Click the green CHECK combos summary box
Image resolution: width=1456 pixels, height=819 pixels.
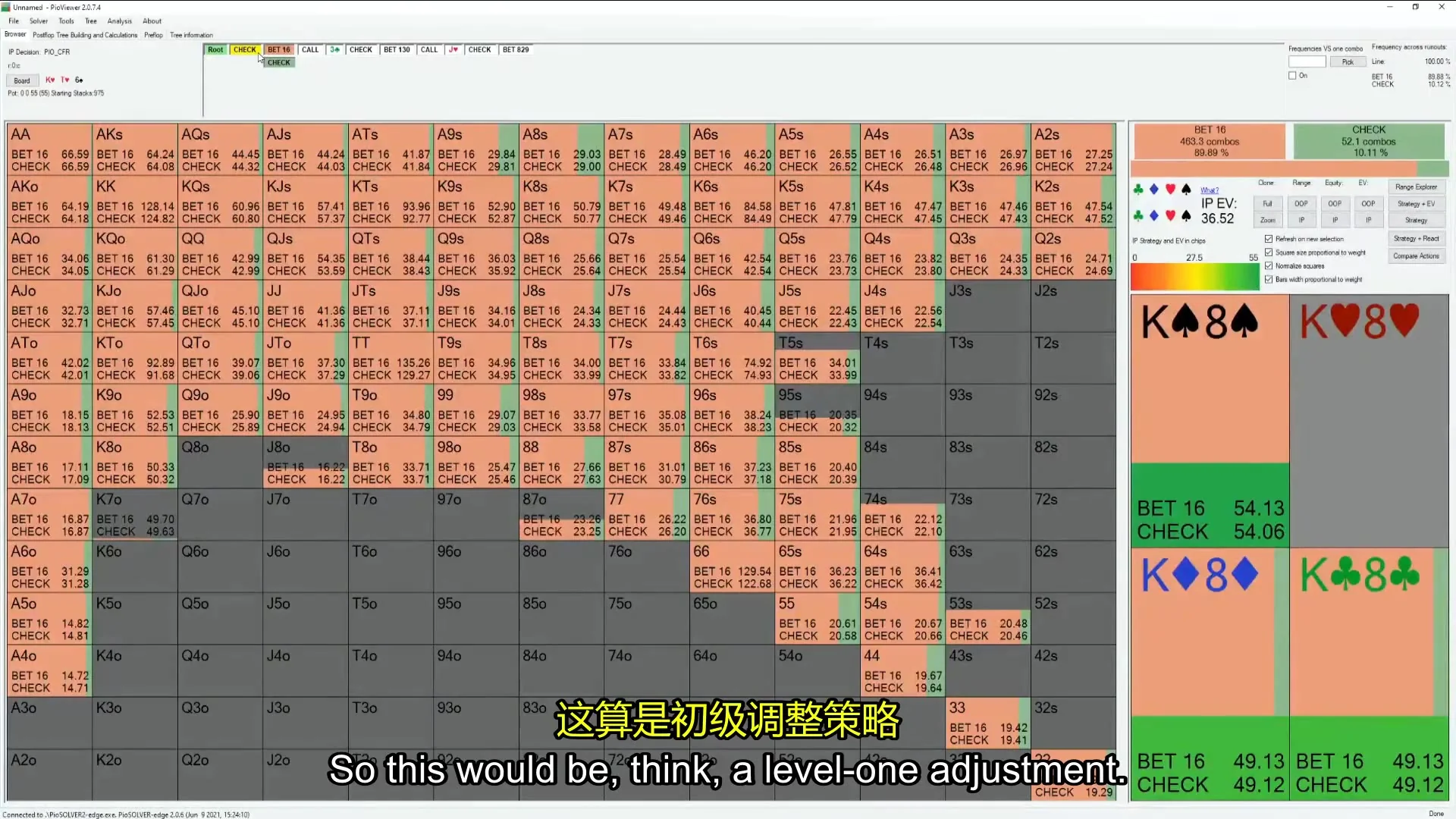(1369, 142)
